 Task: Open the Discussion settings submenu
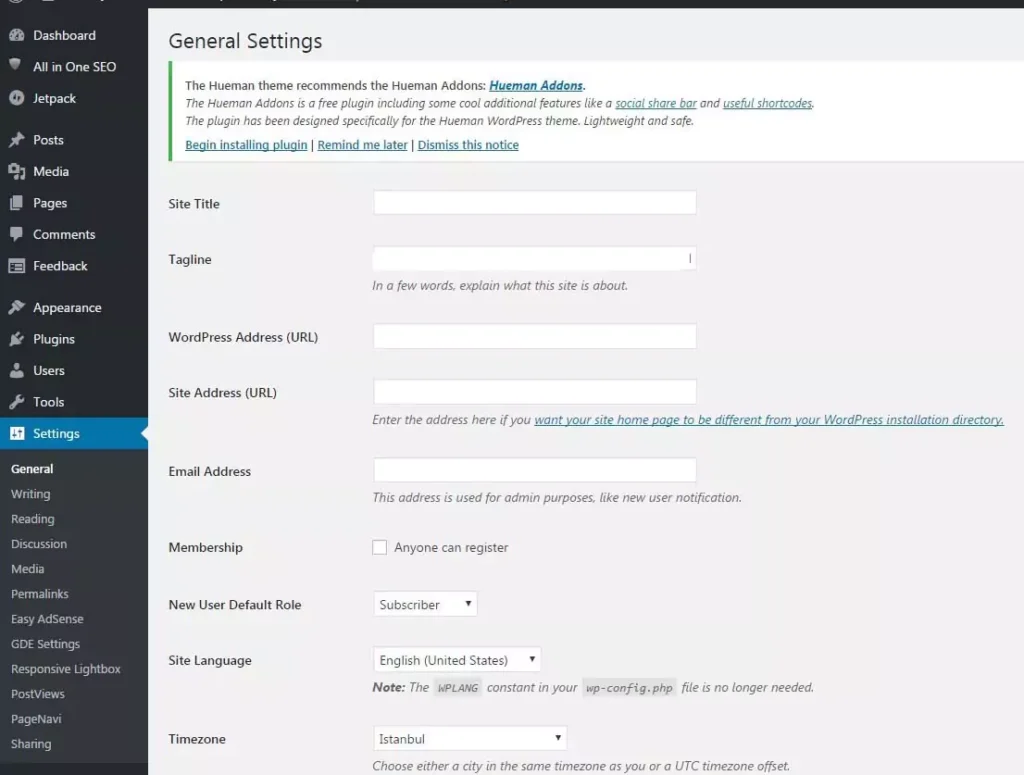[x=39, y=543]
